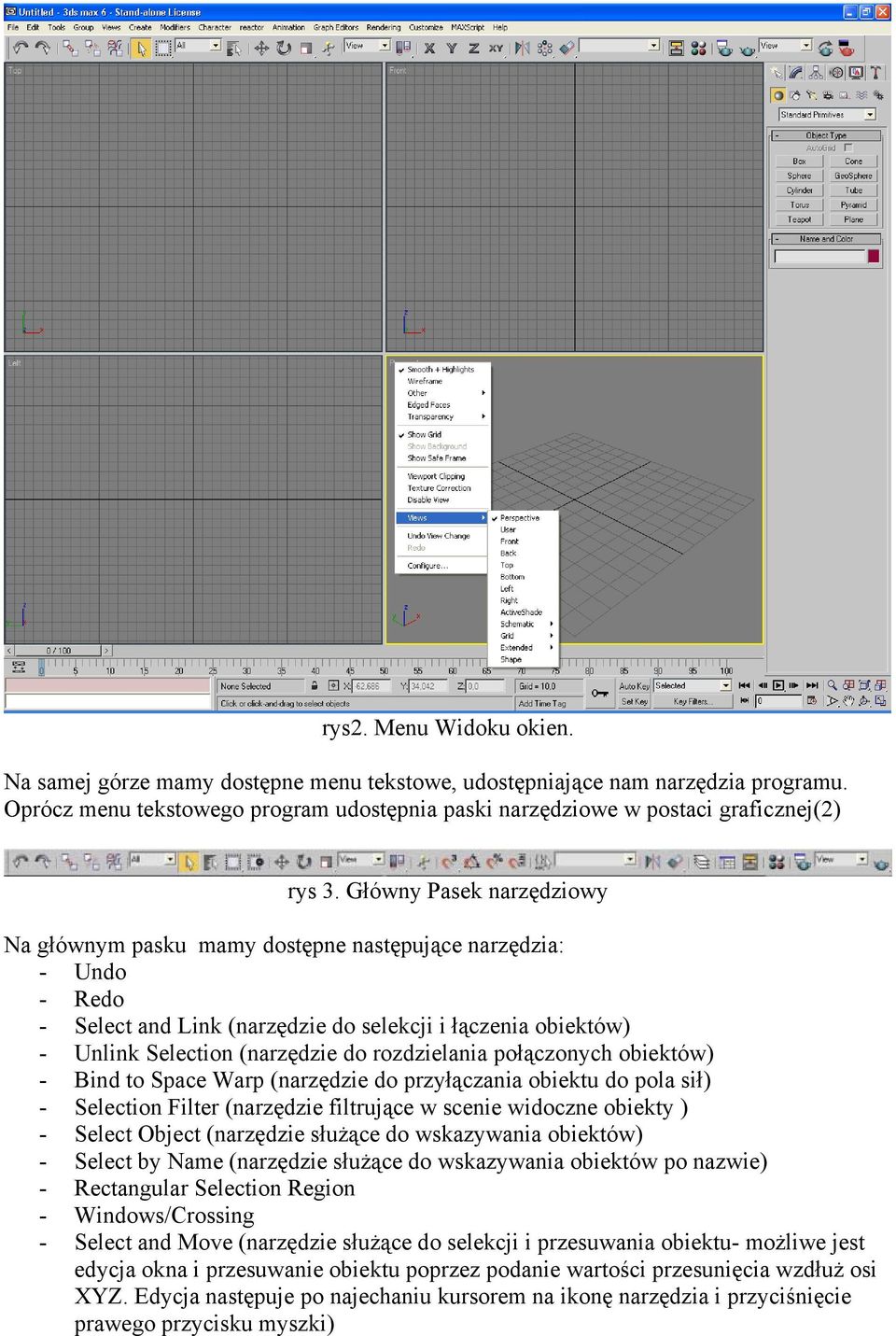Open the Material Editor spheres icon
896x1336 pixels.
coord(698,47)
